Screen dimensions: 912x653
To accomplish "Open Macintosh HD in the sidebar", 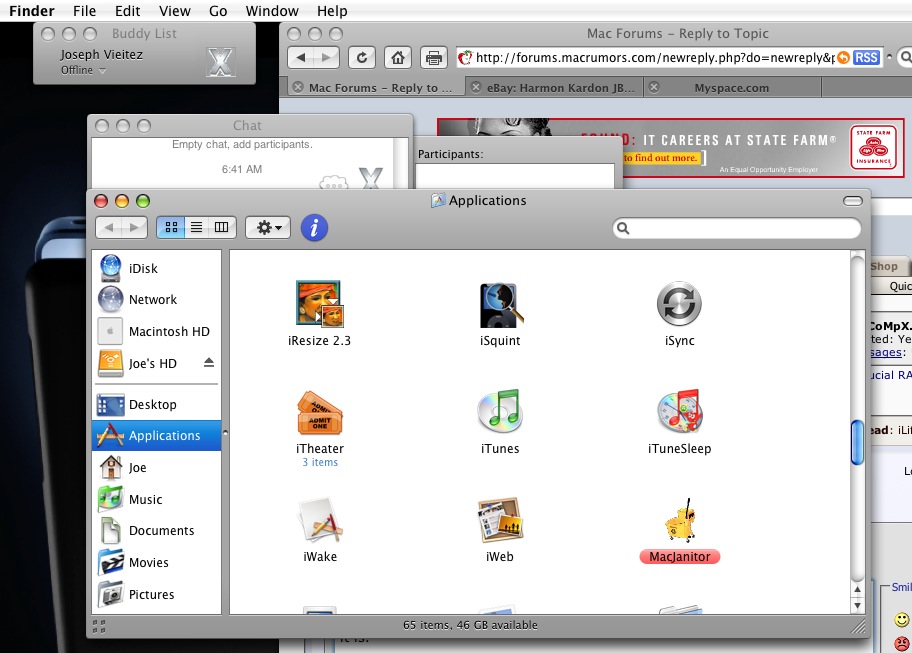I will (x=156, y=331).
